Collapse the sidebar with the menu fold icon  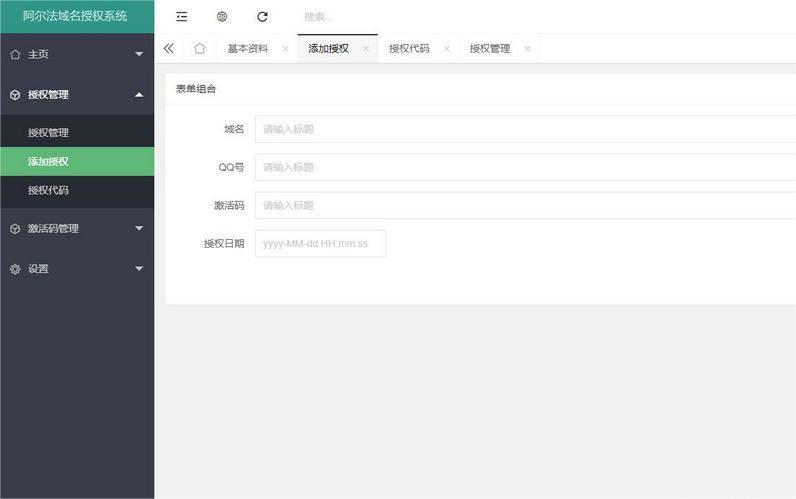click(x=181, y=16)
